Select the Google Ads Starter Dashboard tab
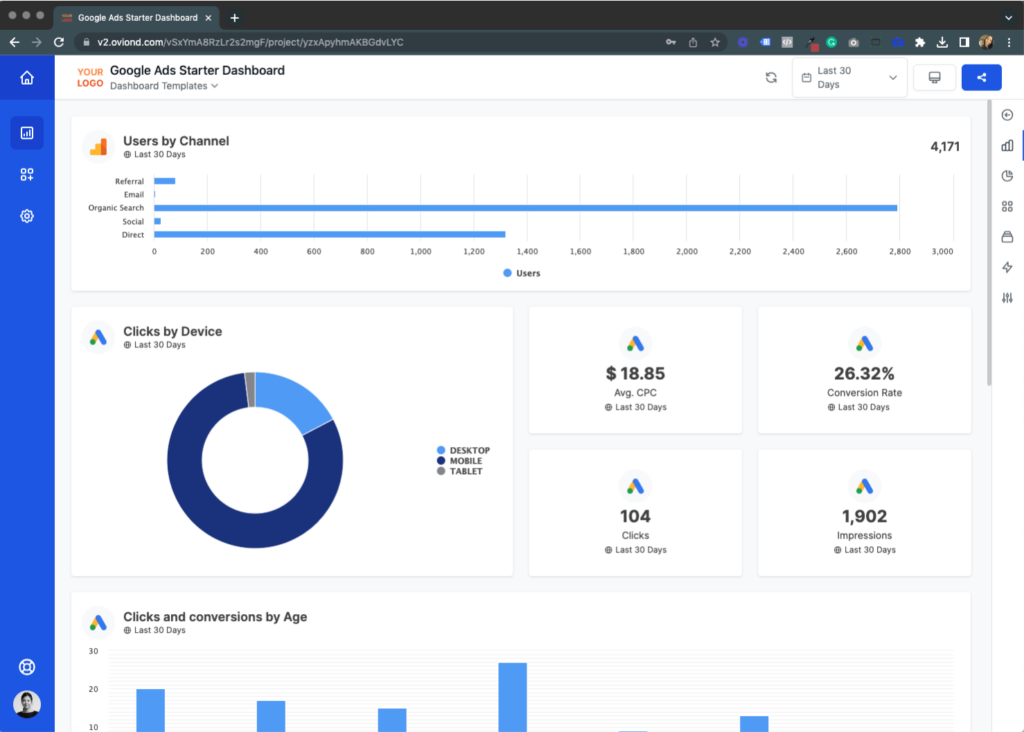The image size is (1024, 732). click(136, 18)
